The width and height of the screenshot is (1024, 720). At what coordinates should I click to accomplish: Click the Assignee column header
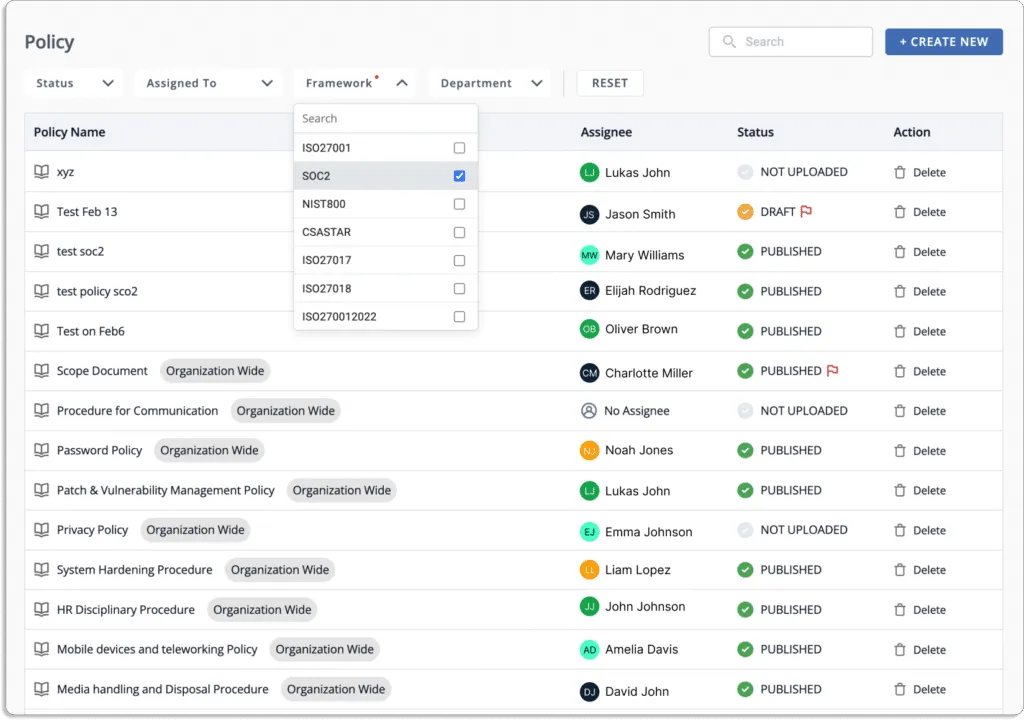(x=606, y=132)
